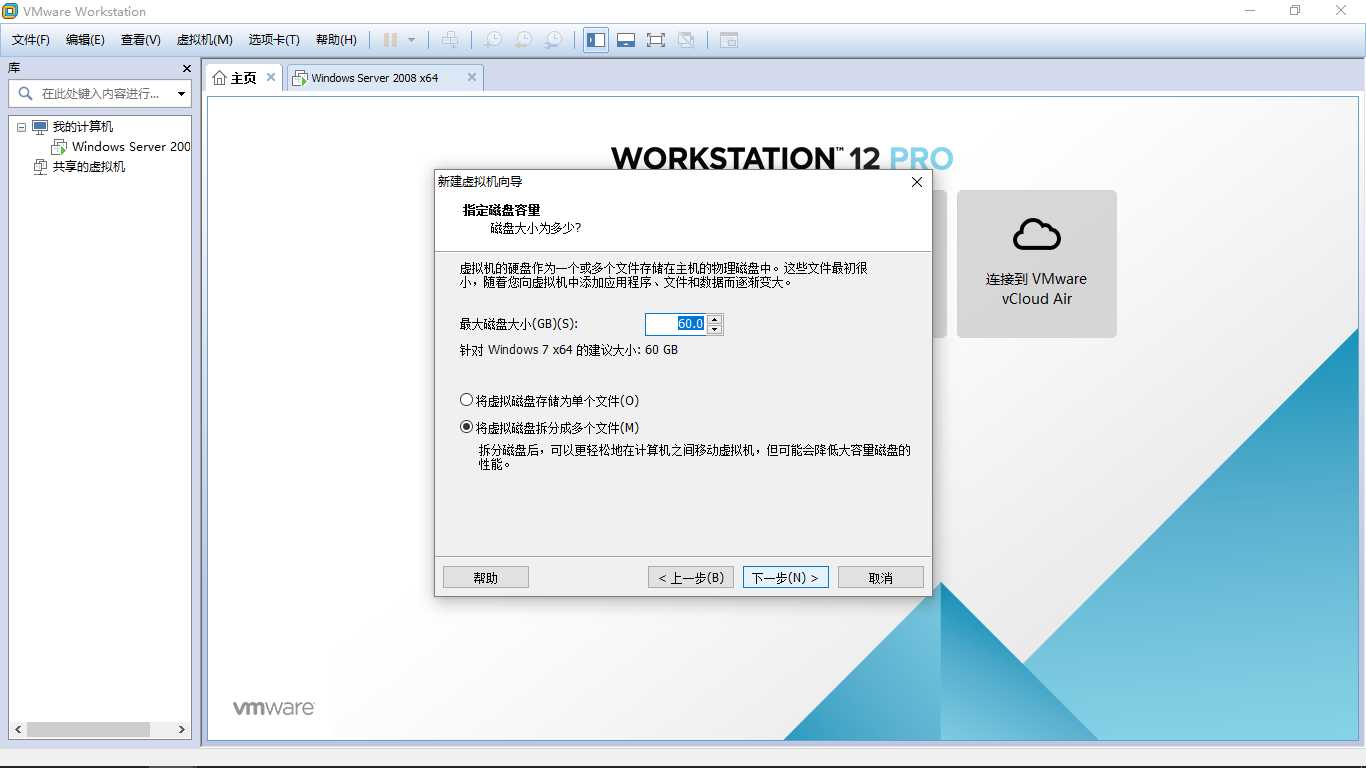Open the snapshot manager toolbar icon

(553, 40)
